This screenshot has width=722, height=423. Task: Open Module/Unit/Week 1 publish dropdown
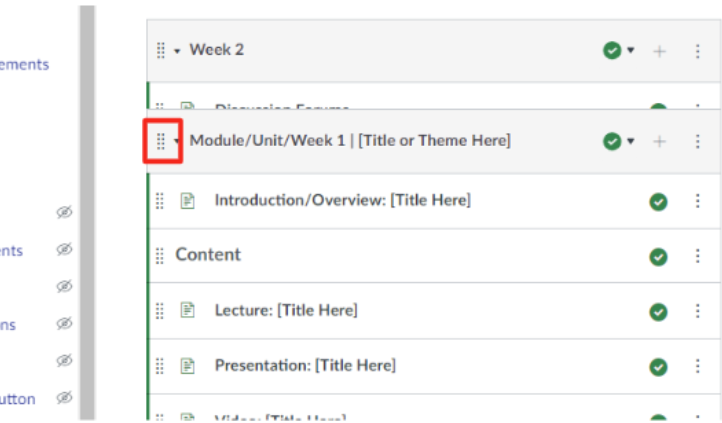pos(618,142)
